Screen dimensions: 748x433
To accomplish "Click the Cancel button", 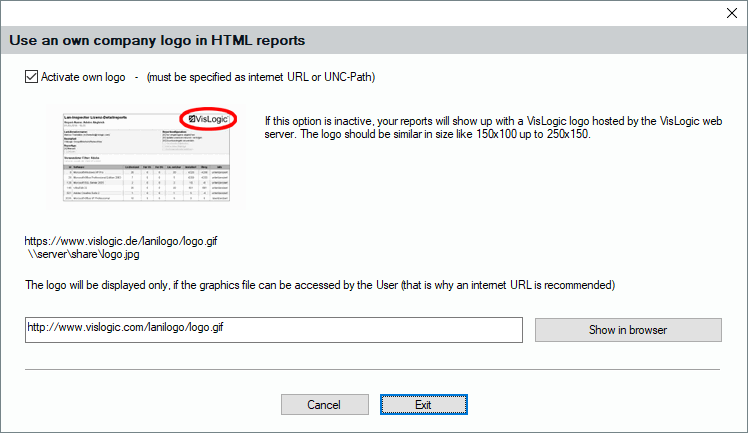I will tap(318, 405).
